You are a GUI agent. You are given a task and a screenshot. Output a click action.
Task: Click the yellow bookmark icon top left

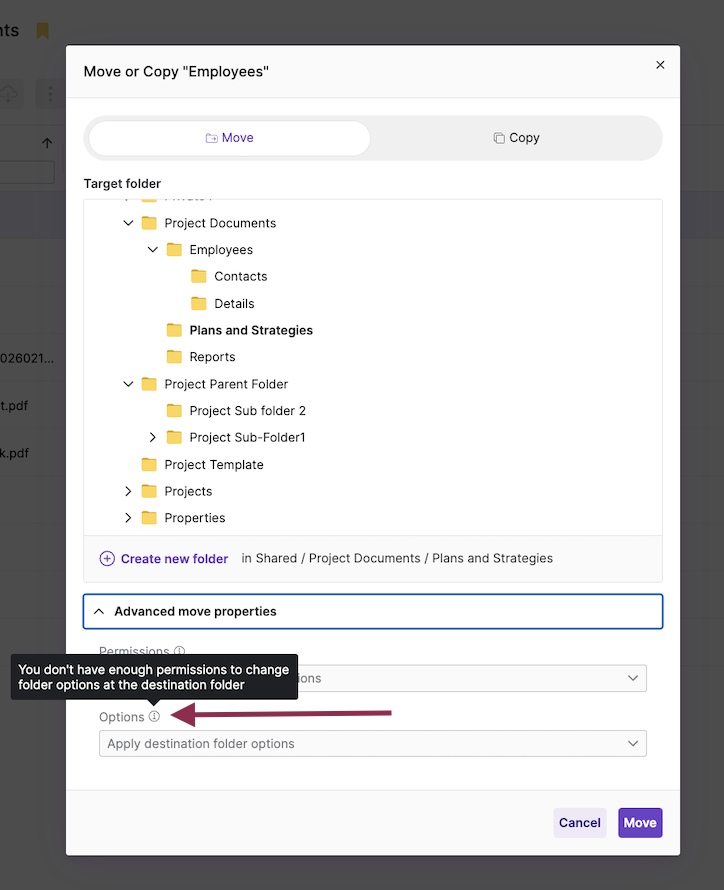pos(41,30)
